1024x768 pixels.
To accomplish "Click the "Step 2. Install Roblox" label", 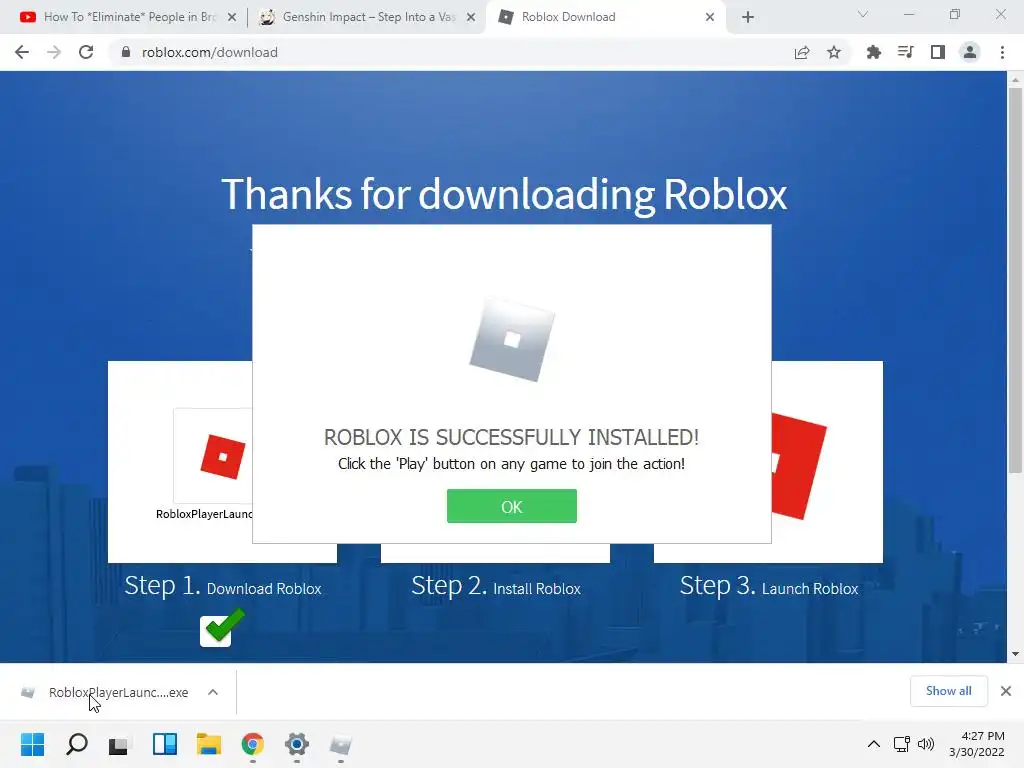I will [x=496, y=586].
